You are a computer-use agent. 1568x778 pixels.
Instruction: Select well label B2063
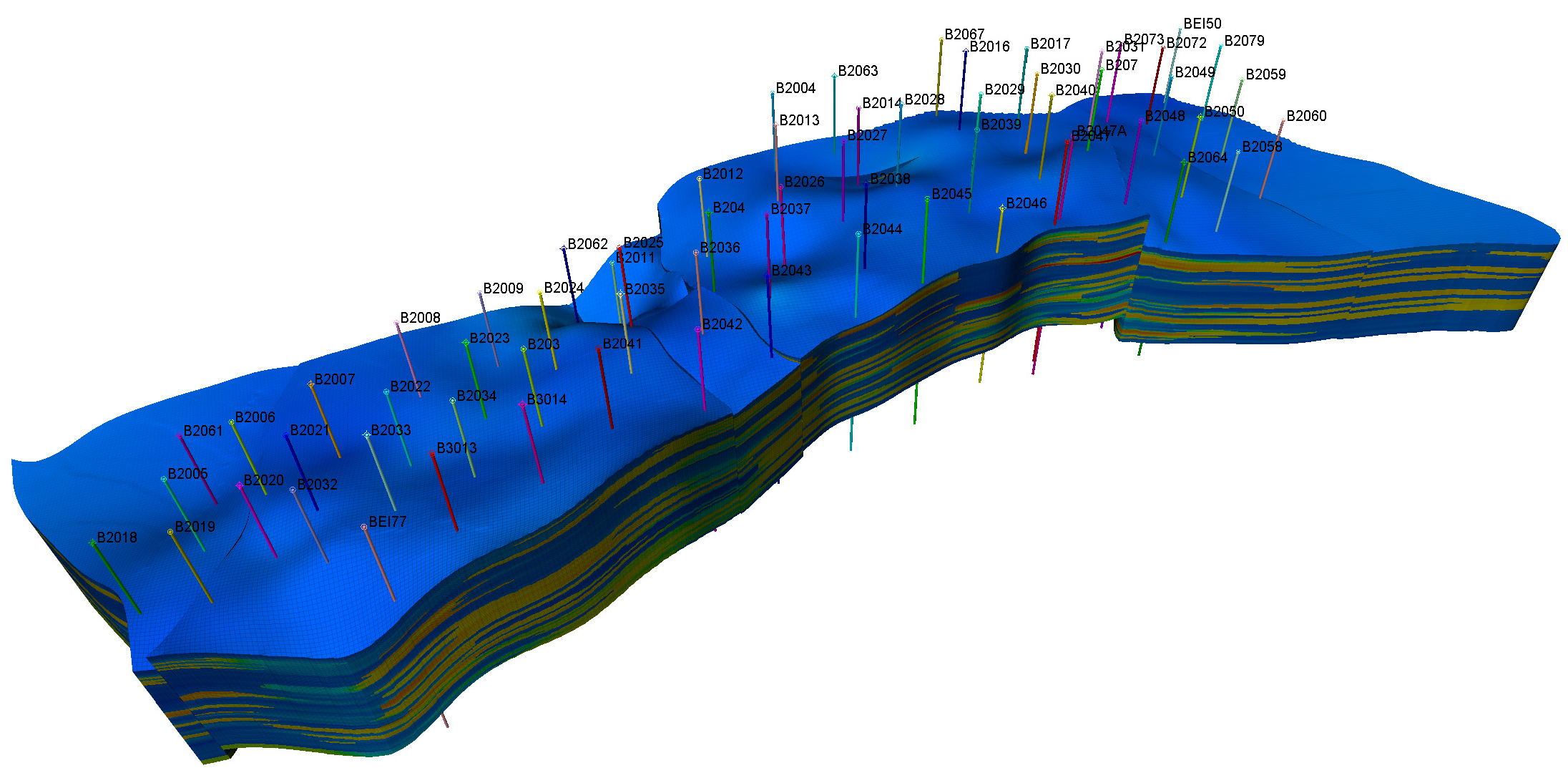(x=857, y=71)
